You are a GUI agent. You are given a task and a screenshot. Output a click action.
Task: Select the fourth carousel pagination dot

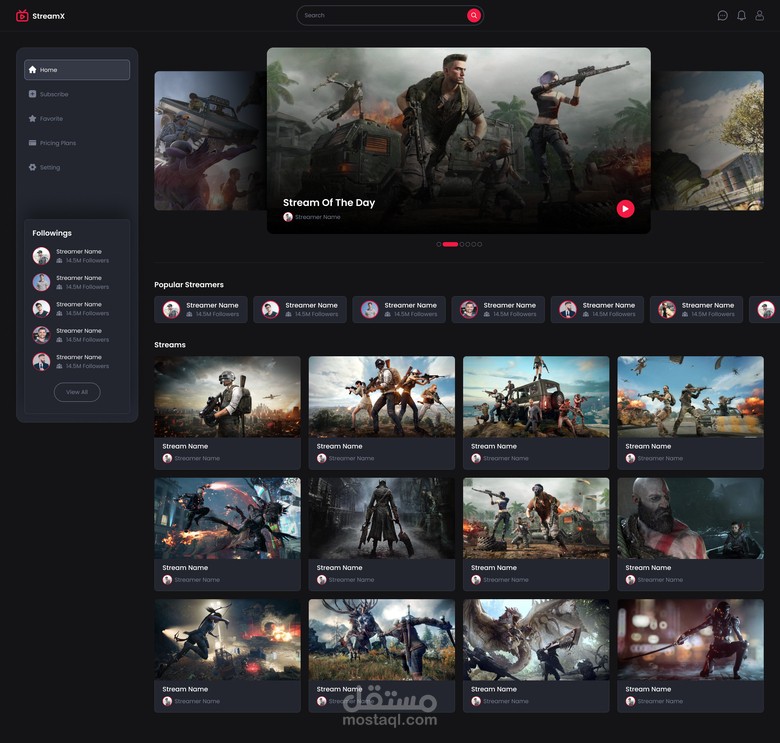click(468, 244)
